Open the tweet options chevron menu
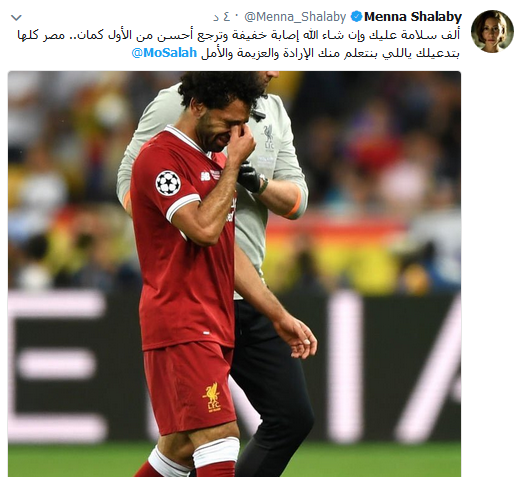The height and width of the screenshot is (477, 523). (16, 17)
